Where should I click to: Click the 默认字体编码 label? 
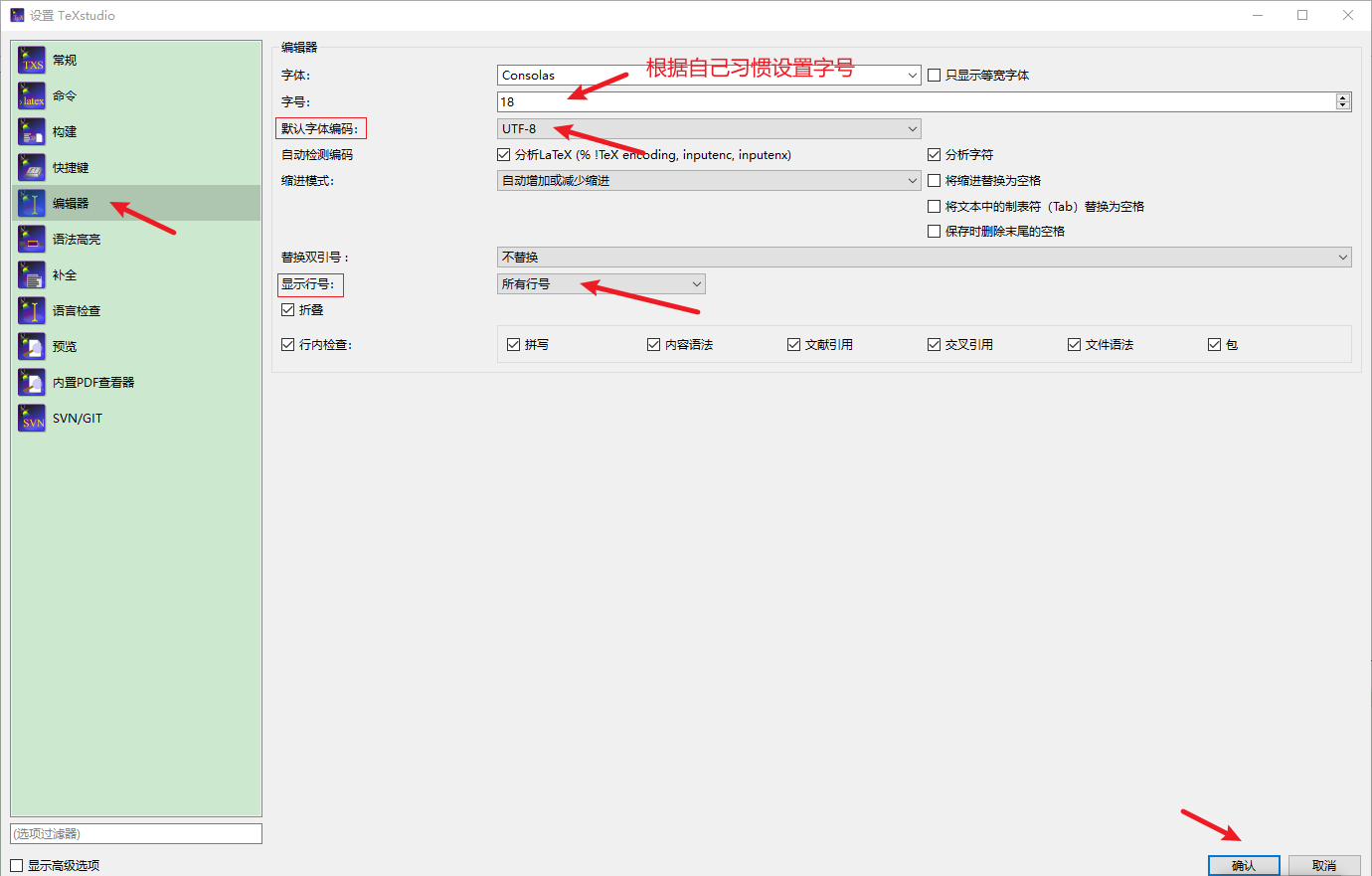(x=320, y=128)
